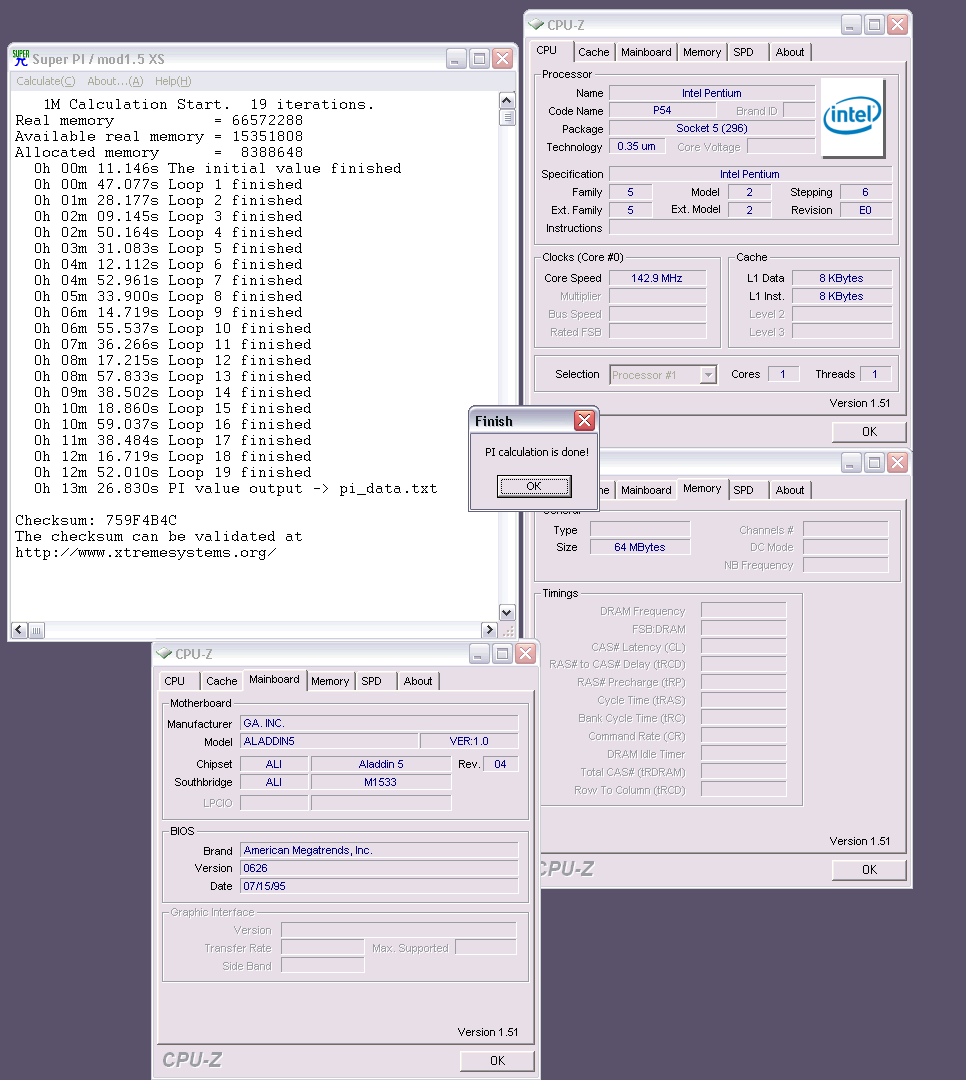Viewport: 966px width, 1080px height.
Task: Click the PI value output pi_data.txt line
Action: [x=235, y=489]
